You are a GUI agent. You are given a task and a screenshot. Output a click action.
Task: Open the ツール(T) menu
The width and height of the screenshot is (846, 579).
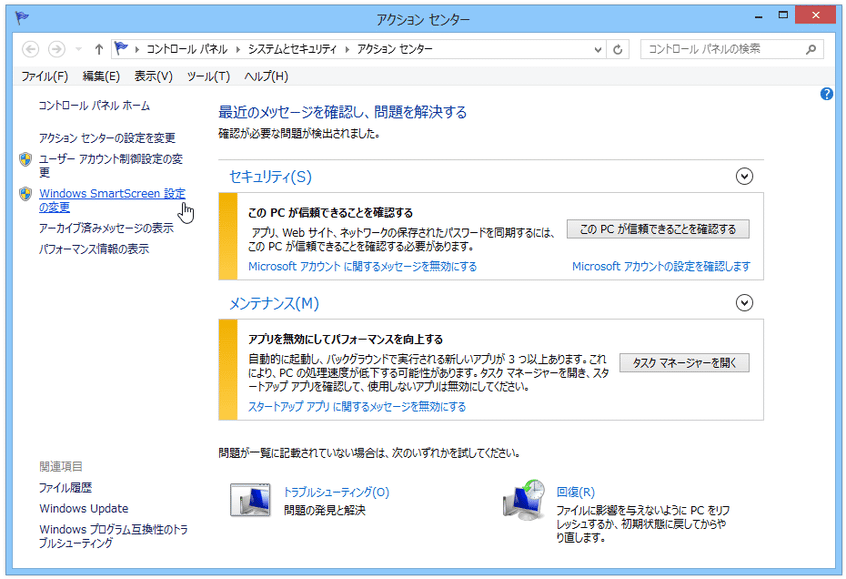pos(208,77)
